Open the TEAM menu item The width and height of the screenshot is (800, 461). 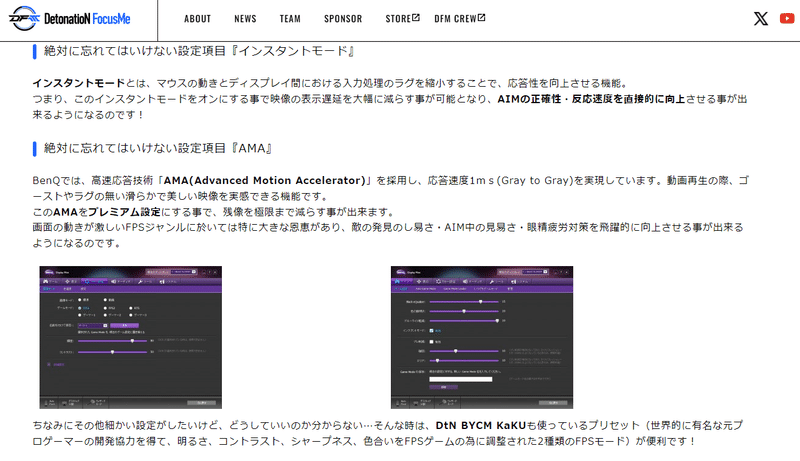pos(290,19)
